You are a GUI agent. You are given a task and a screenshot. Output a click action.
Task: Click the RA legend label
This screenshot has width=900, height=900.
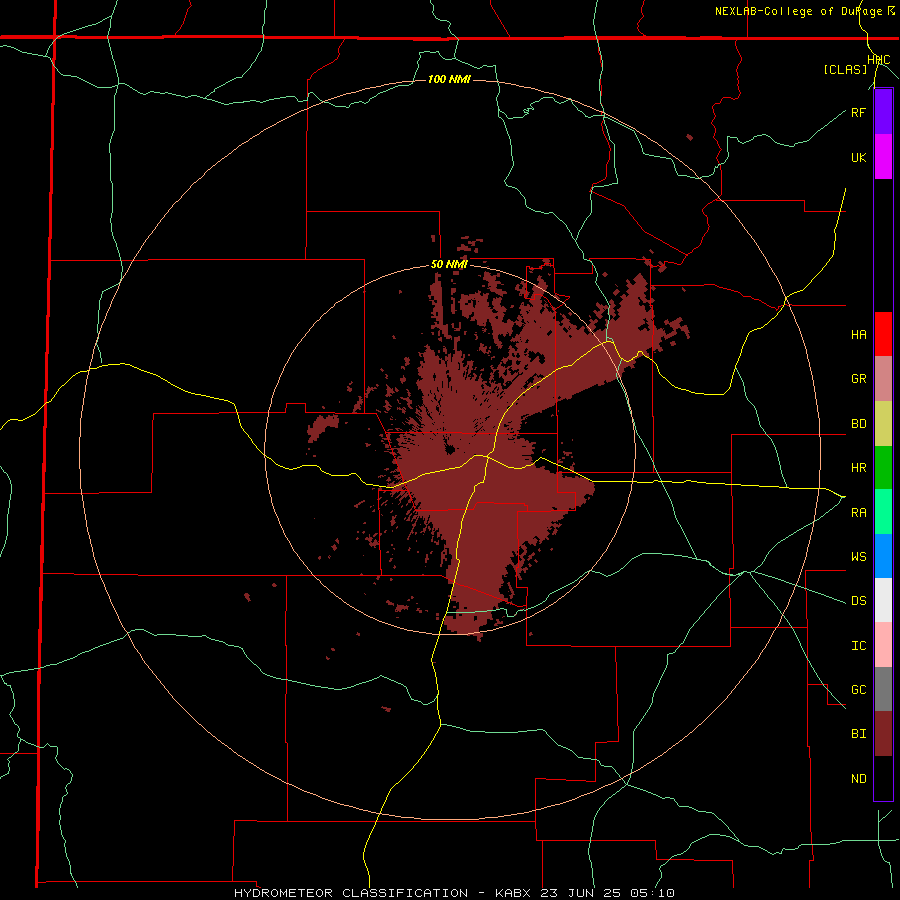(x=858, y=513)
